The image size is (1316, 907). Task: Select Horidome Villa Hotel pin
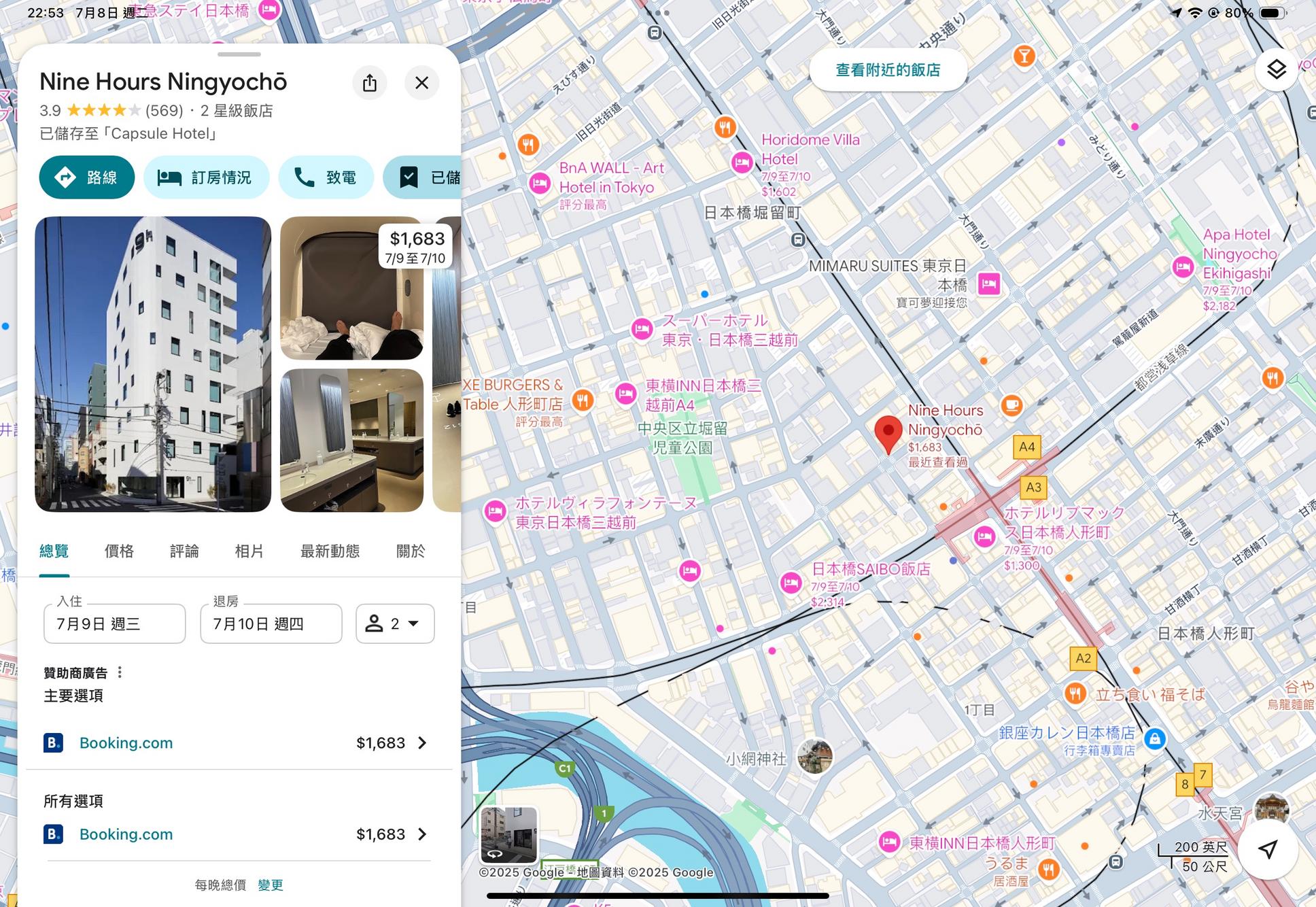742,162
